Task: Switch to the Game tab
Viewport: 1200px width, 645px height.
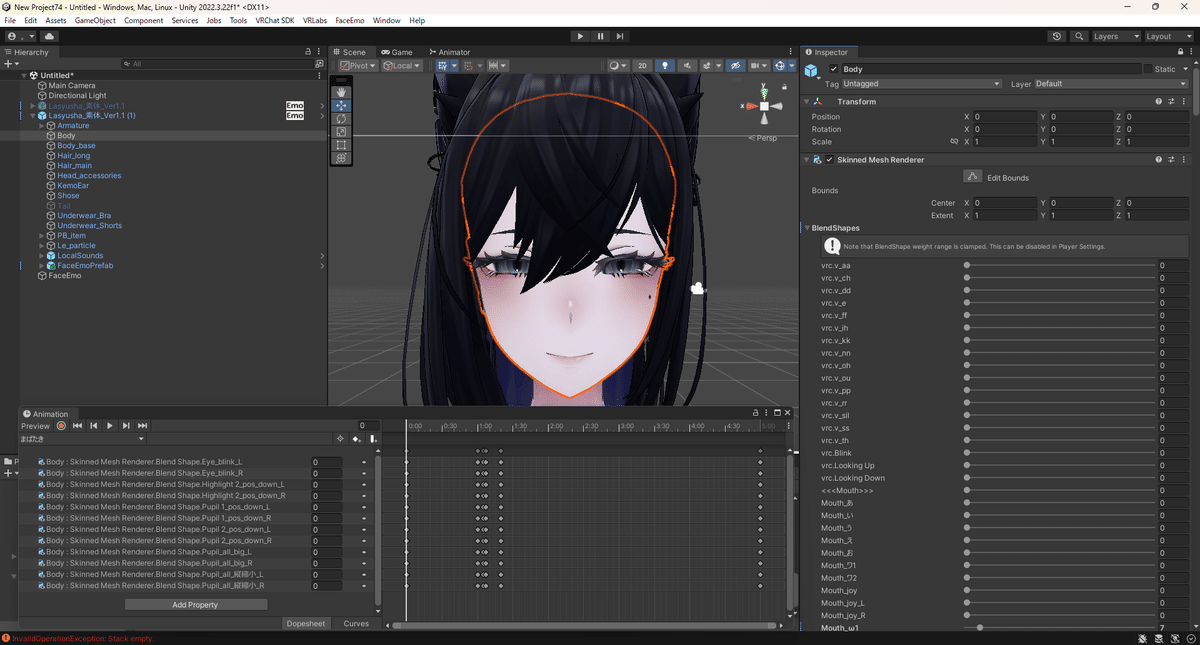Action: pyautogui.click(x=397, y=52)
